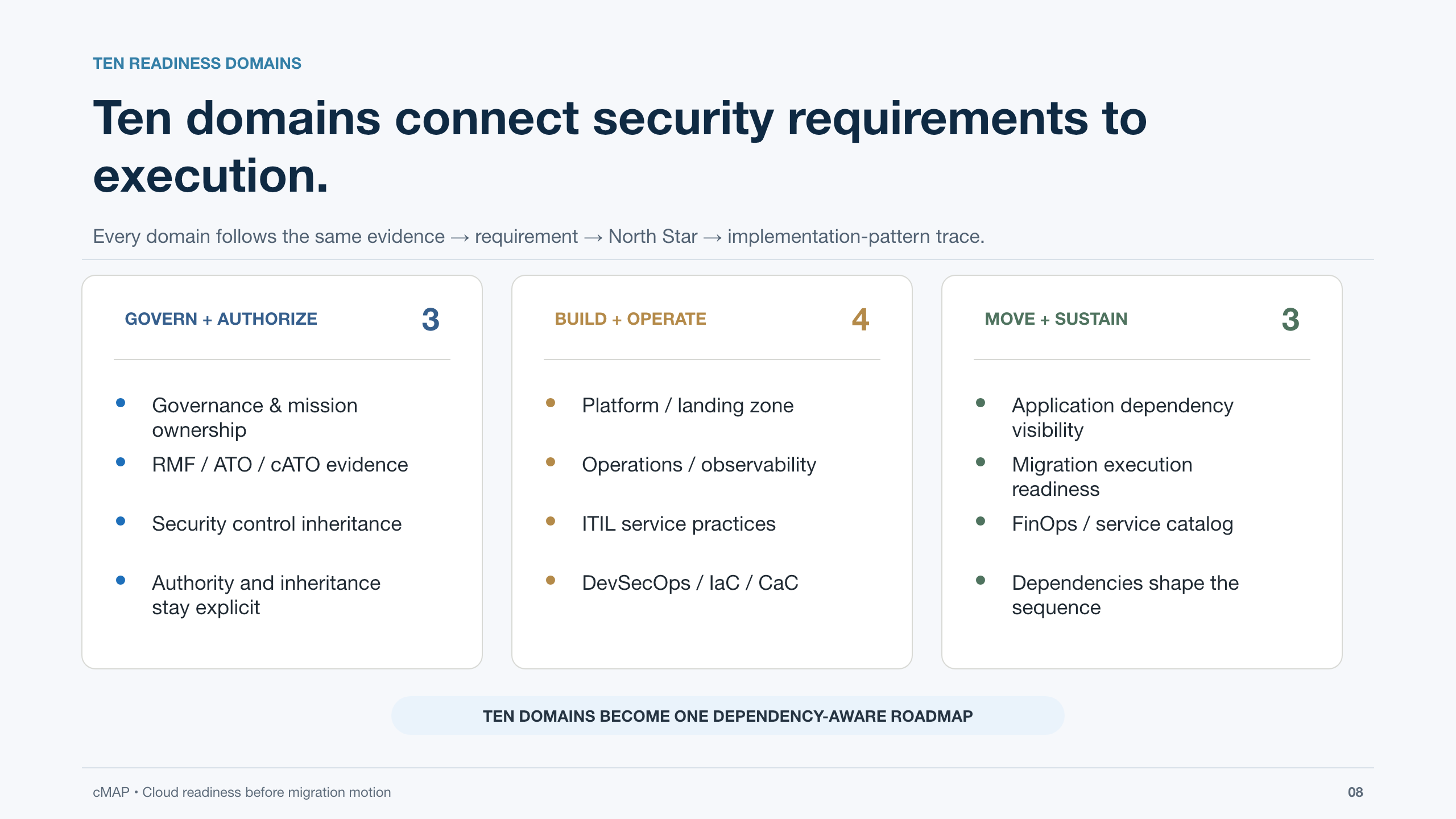
Task: Select the 'GOVERN + AUTHORIZE' card heading
Action: 221,319
